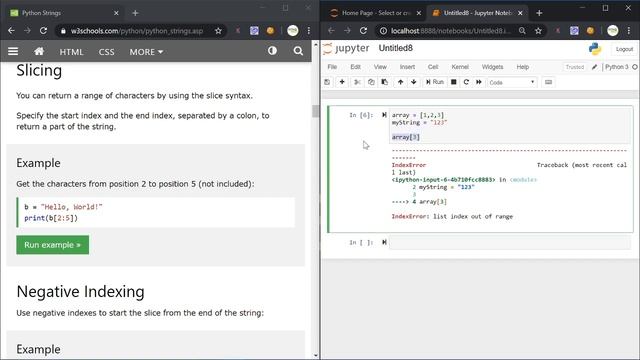
Task: Run cell In [6] using its run icon
Action: point(384,115)
